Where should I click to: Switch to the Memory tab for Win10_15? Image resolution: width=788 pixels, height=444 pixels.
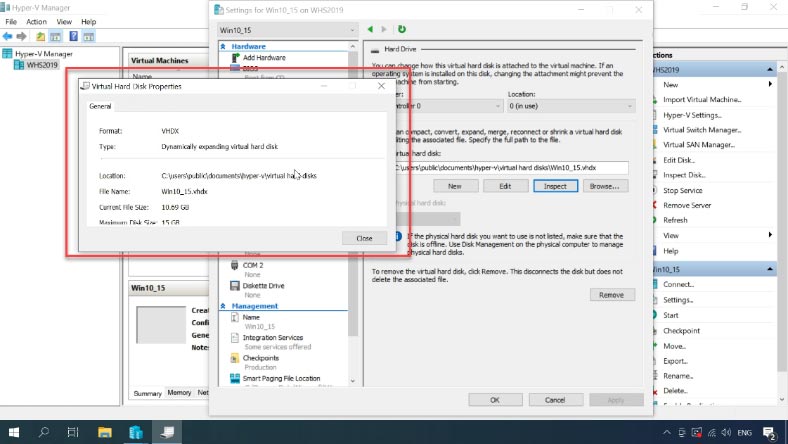[x=179, y=393]
